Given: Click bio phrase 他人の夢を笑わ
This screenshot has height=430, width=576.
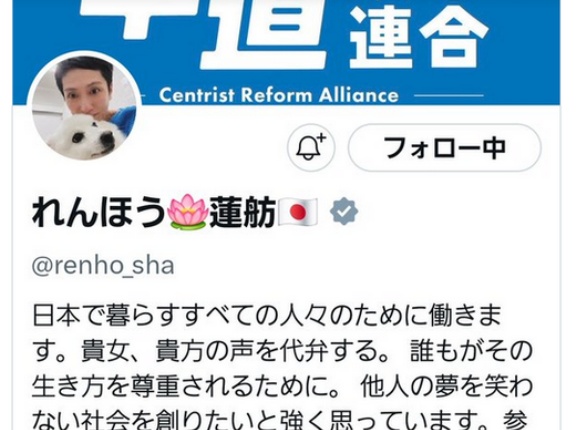Looking at the screenshot, I should pos(446,387).
